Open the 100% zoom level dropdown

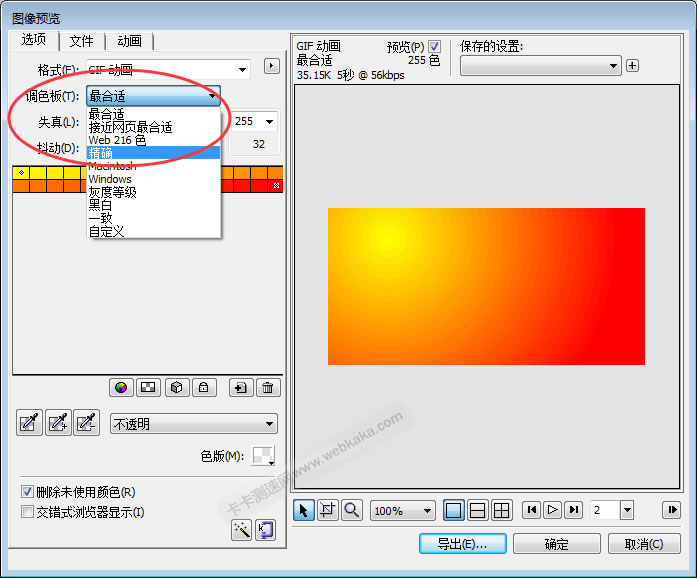click(x=403, y=511)
